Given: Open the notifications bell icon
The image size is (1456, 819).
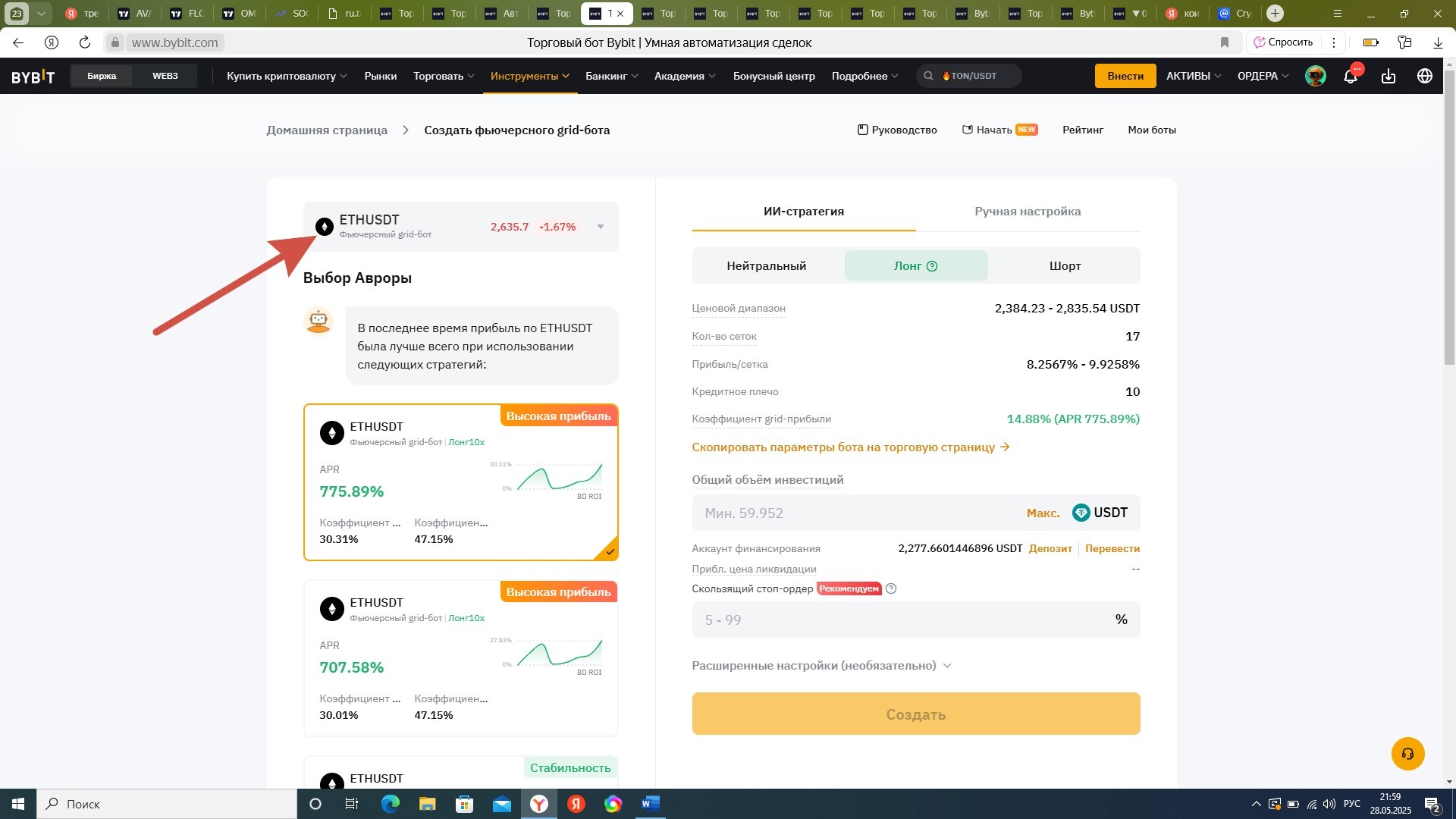Looking at the screenshot, I should tap(1351, 76).
